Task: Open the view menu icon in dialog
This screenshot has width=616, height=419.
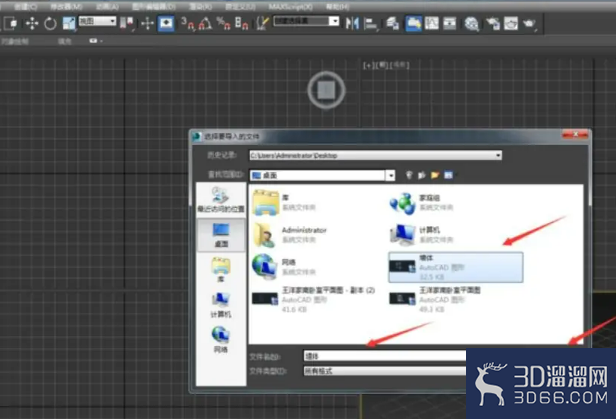Action: coord(449,175)
